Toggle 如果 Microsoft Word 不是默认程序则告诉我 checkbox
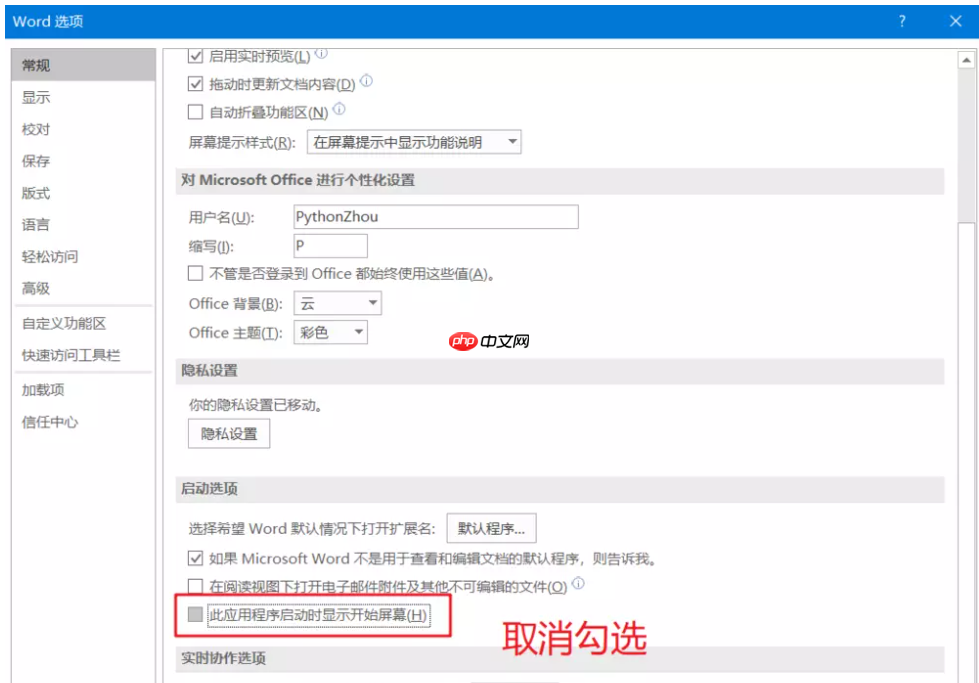The image size is (979, 683). click(195, 558)
